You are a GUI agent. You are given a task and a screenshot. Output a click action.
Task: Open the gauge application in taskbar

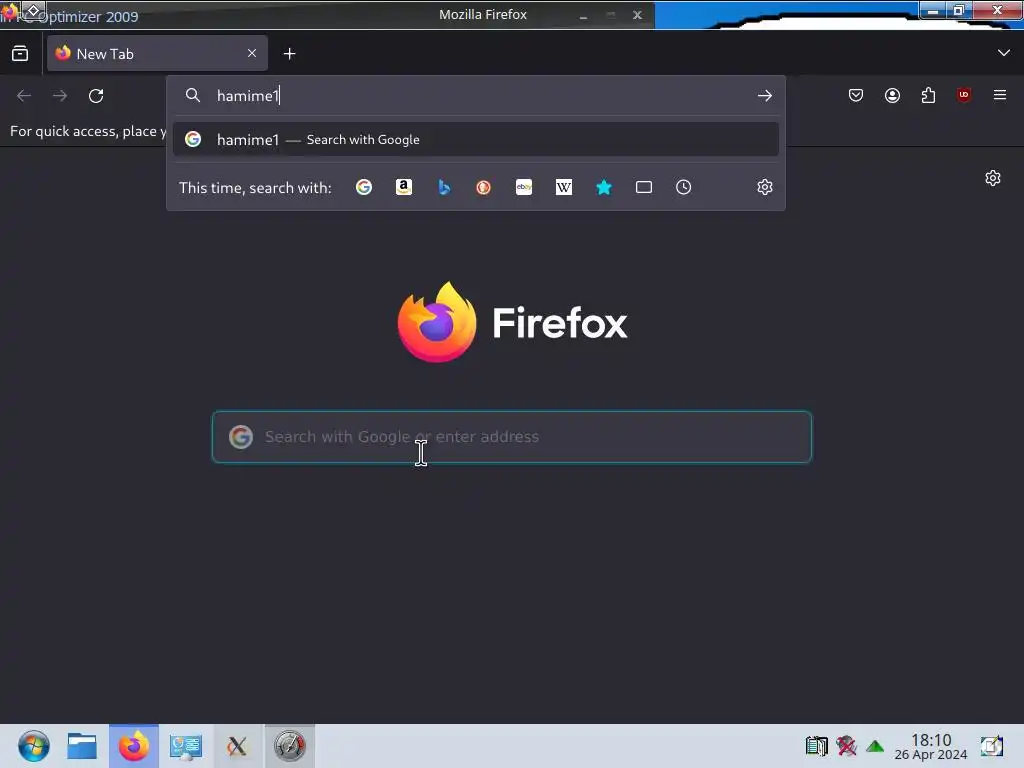coord(289,746)
